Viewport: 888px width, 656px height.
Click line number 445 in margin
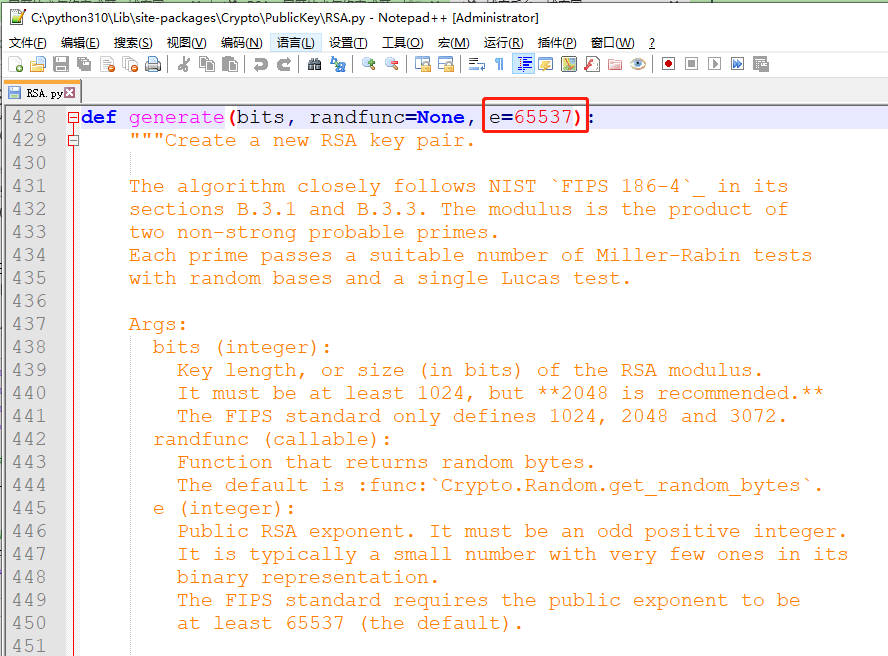29,508
